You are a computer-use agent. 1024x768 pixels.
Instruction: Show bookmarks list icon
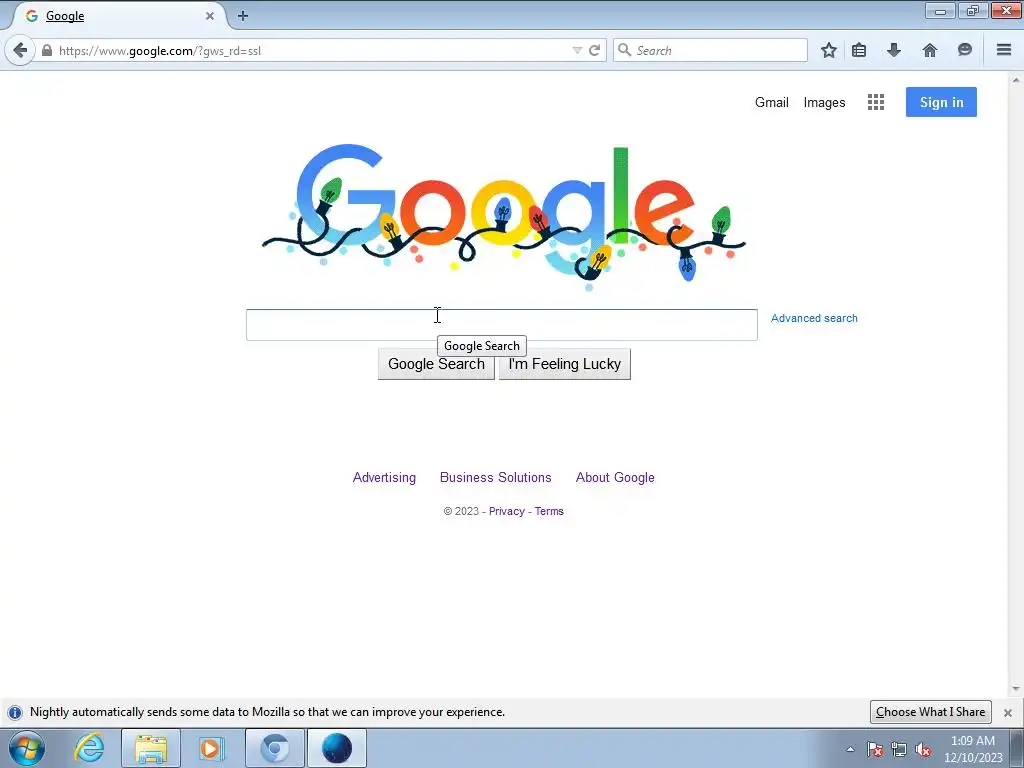click(x=859, y=50)
